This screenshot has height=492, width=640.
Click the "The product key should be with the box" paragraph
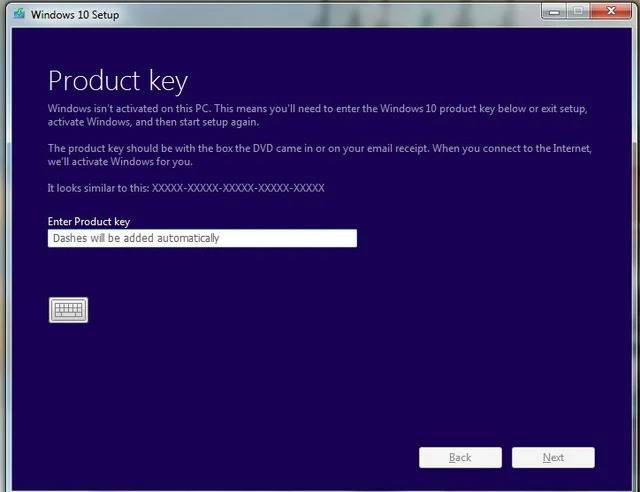pos(320,155)
